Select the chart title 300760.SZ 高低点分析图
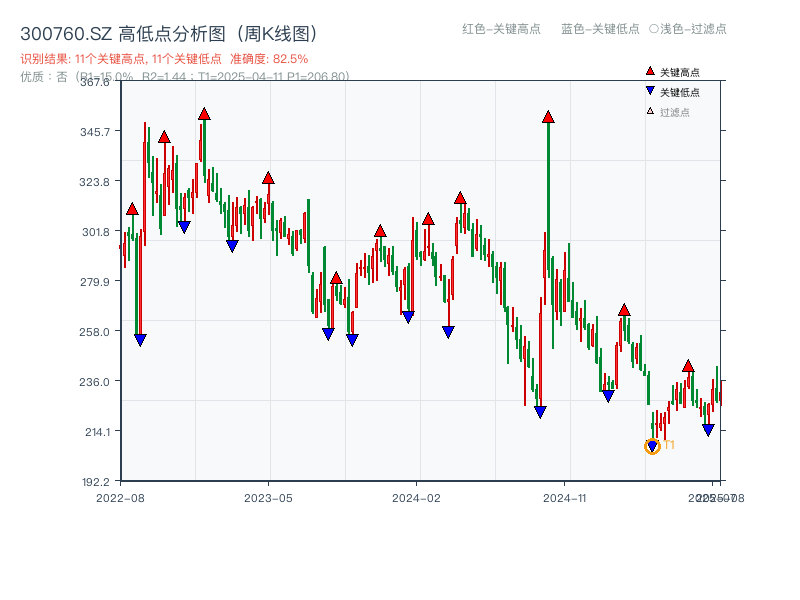 pos(169,31)
